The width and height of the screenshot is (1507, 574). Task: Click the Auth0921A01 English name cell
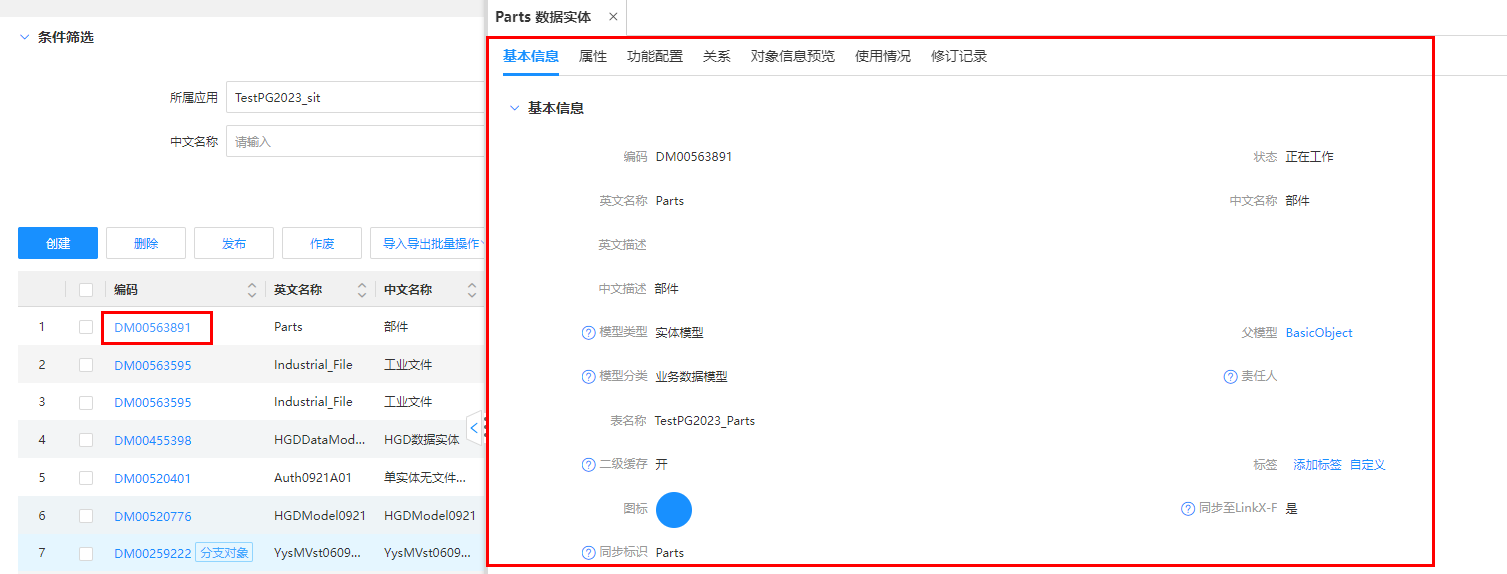[312, 479]
